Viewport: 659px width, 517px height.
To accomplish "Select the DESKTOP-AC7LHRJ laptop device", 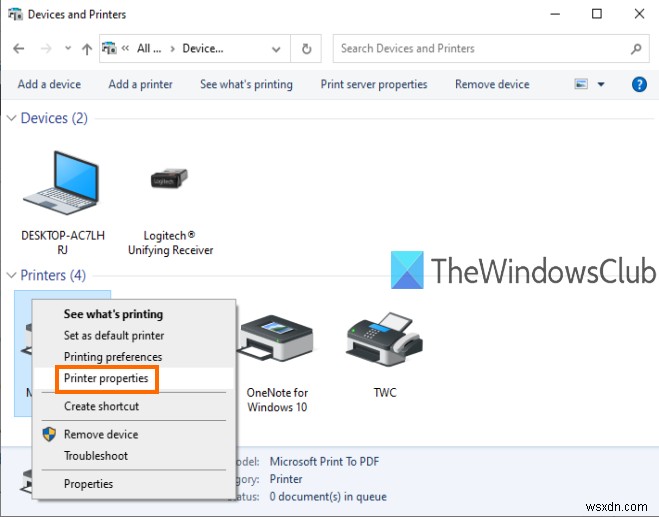I will coord(63,203).
